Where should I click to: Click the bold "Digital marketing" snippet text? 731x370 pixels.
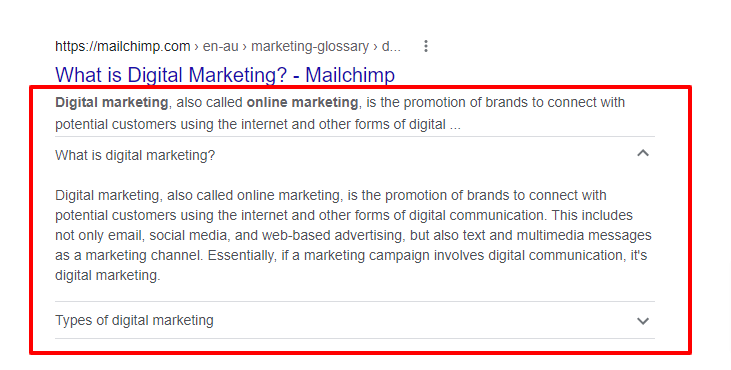pos(111,103)
